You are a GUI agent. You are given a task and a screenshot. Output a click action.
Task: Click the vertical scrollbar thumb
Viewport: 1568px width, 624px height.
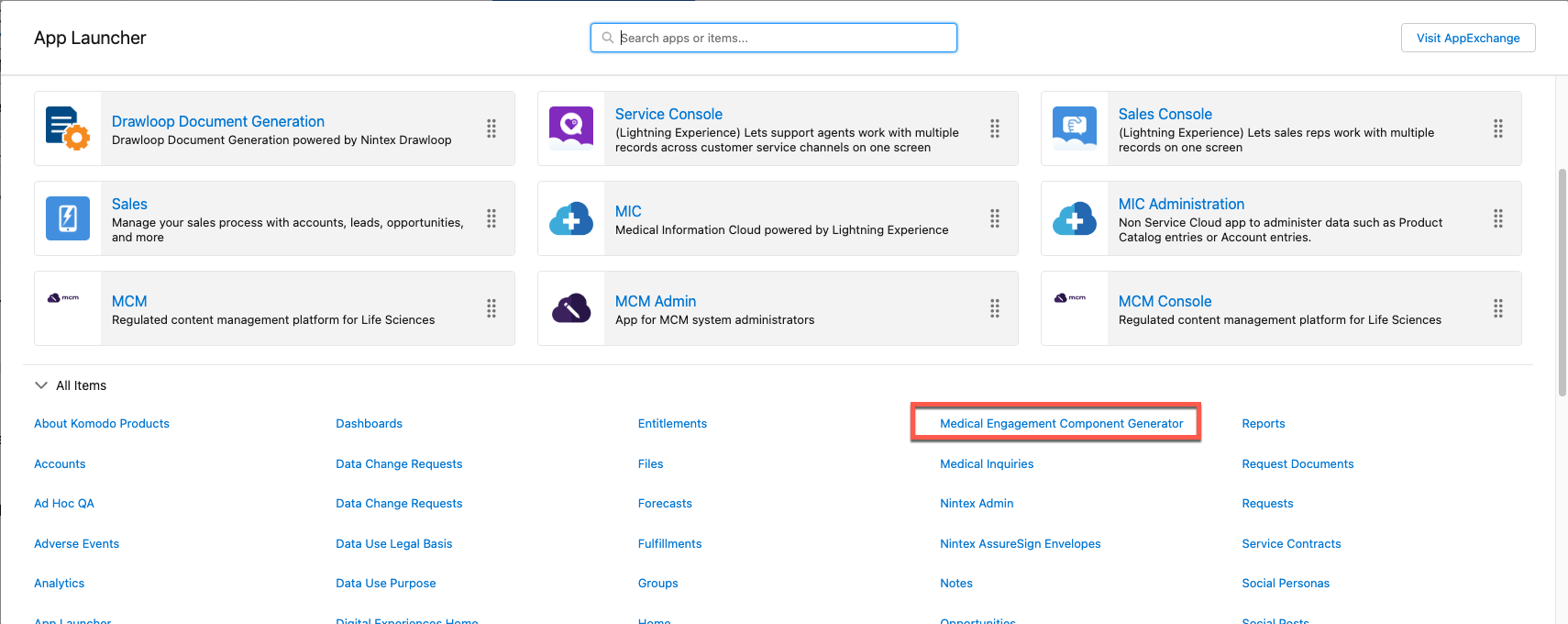[x=1562, y=282]
